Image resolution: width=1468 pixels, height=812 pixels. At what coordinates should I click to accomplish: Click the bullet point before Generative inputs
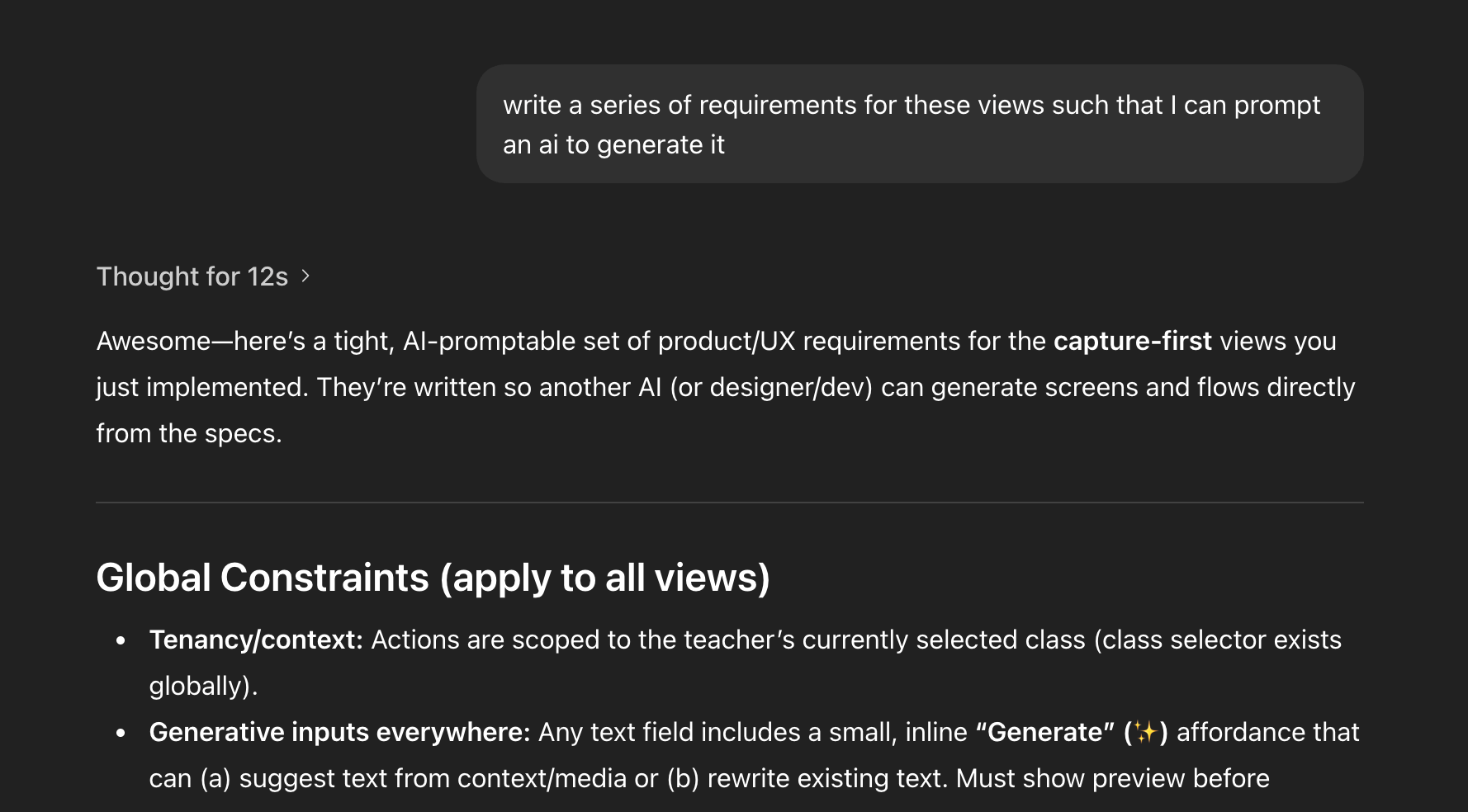[121, 733]
